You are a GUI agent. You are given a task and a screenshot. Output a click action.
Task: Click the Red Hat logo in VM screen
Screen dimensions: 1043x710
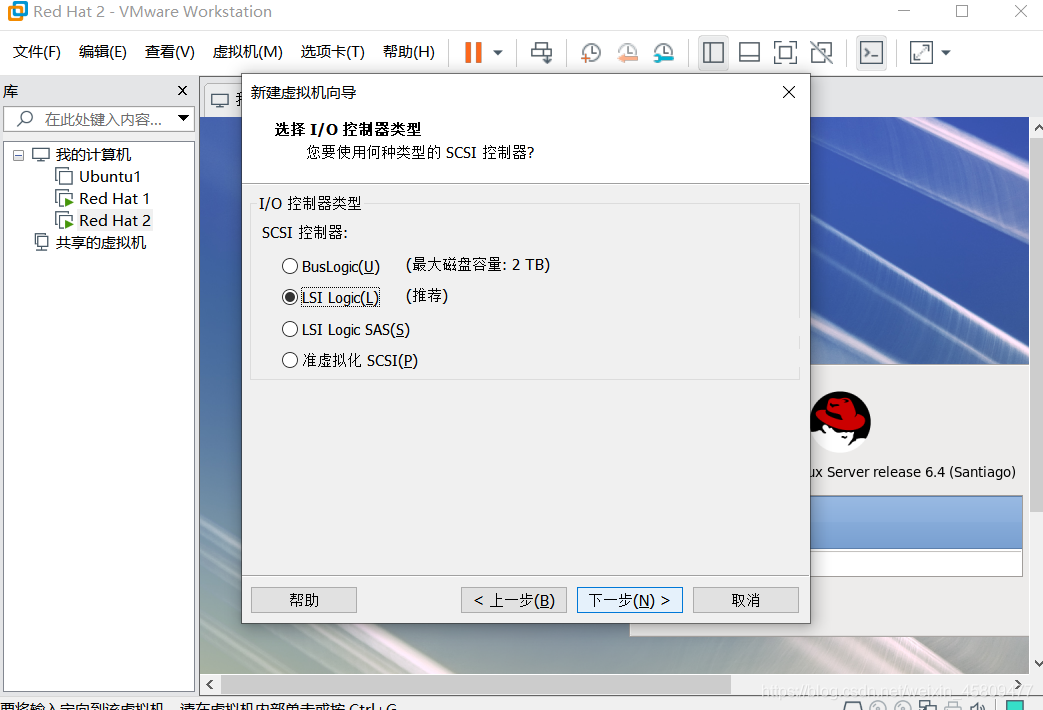tap(840, 422)
